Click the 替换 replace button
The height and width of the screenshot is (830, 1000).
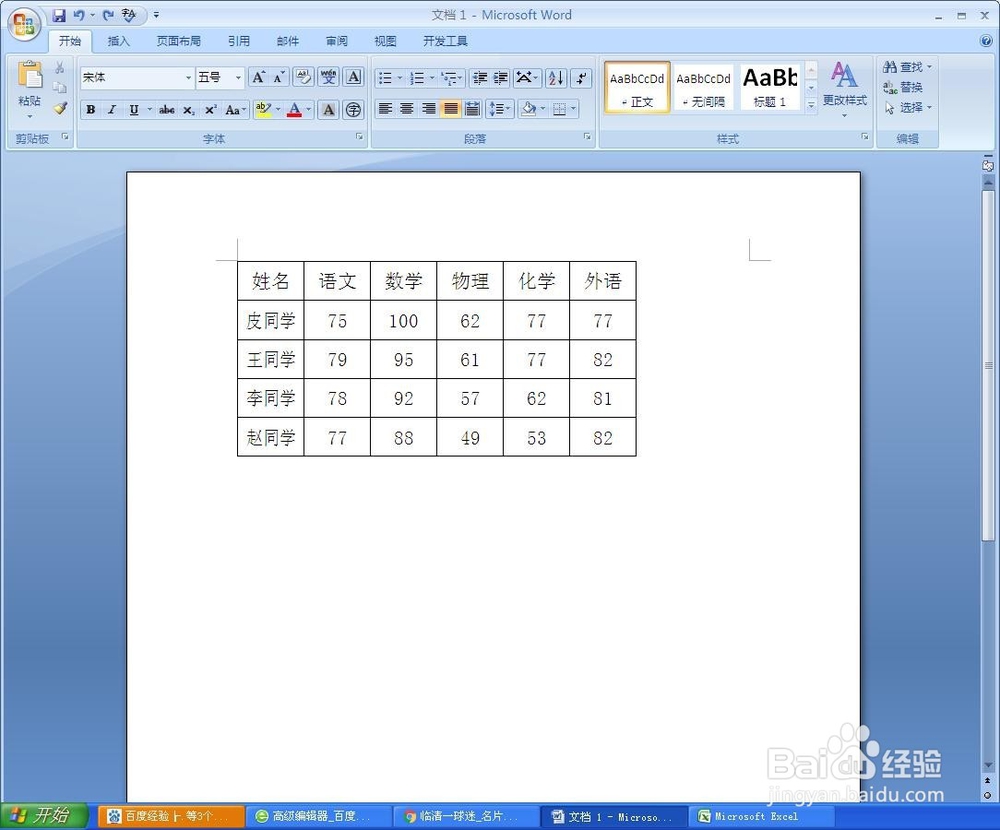(x=903, y=87)
